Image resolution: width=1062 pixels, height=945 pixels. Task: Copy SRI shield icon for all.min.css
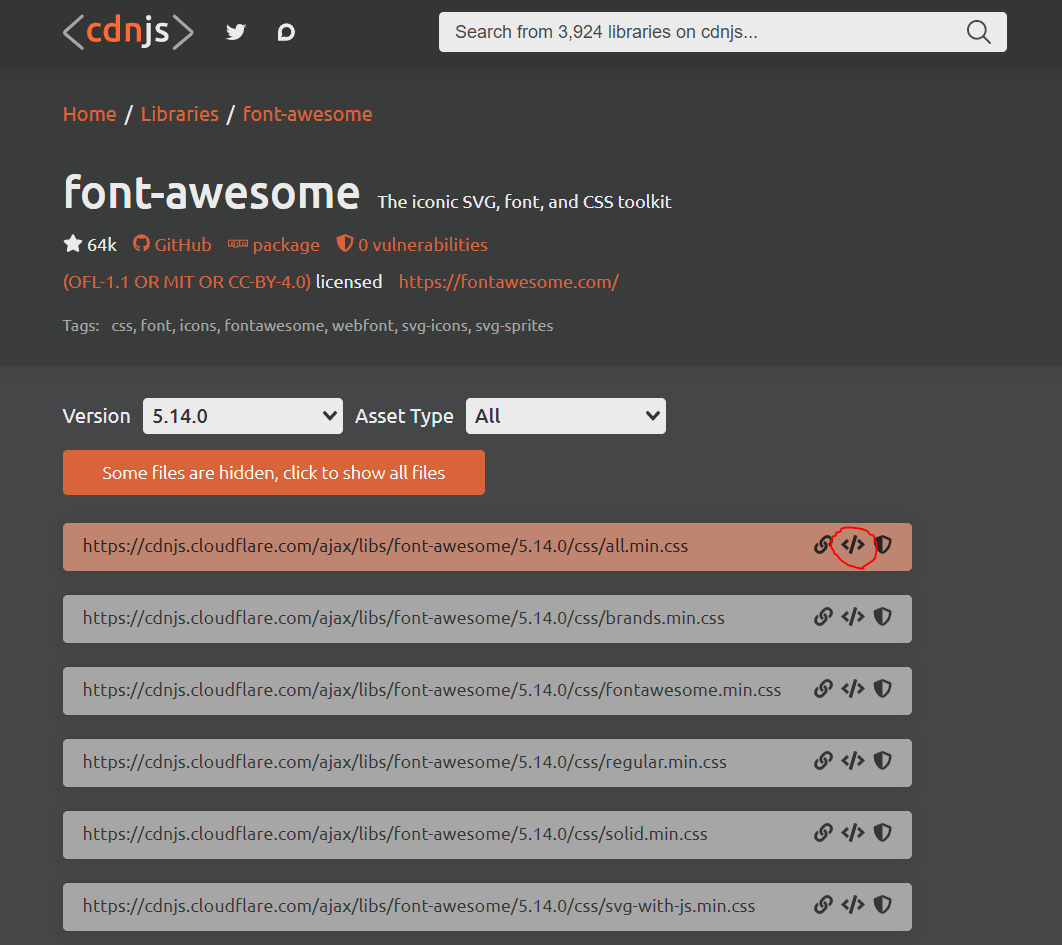[883, 545]
